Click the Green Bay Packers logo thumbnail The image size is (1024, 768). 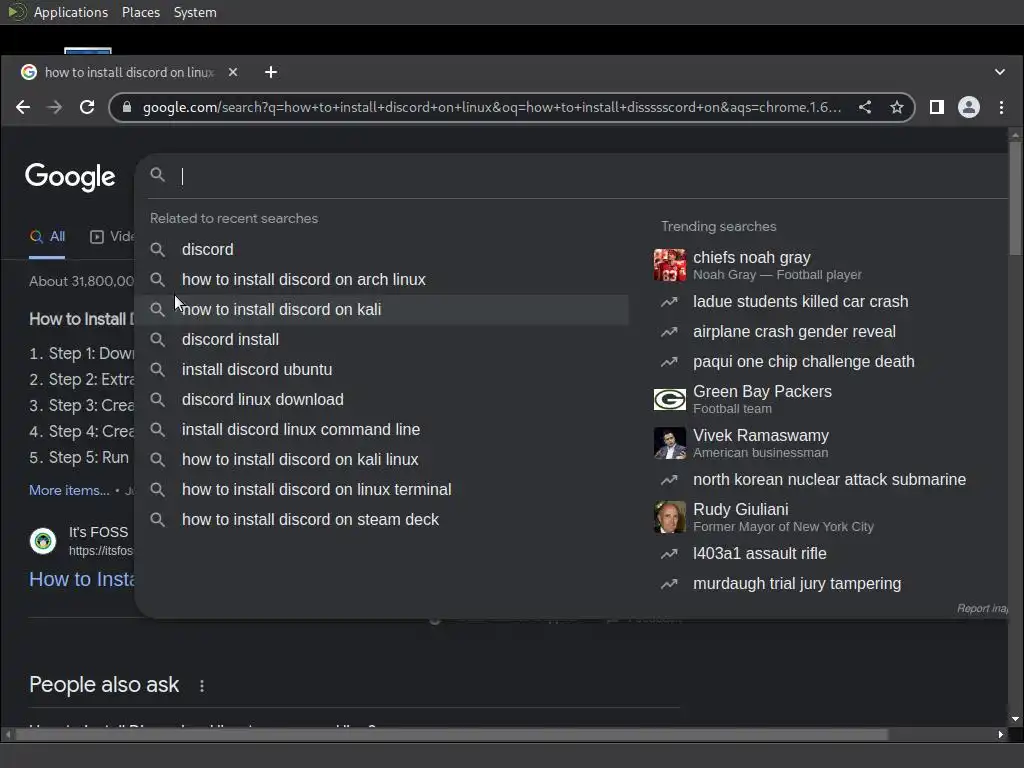click(669, 399)
